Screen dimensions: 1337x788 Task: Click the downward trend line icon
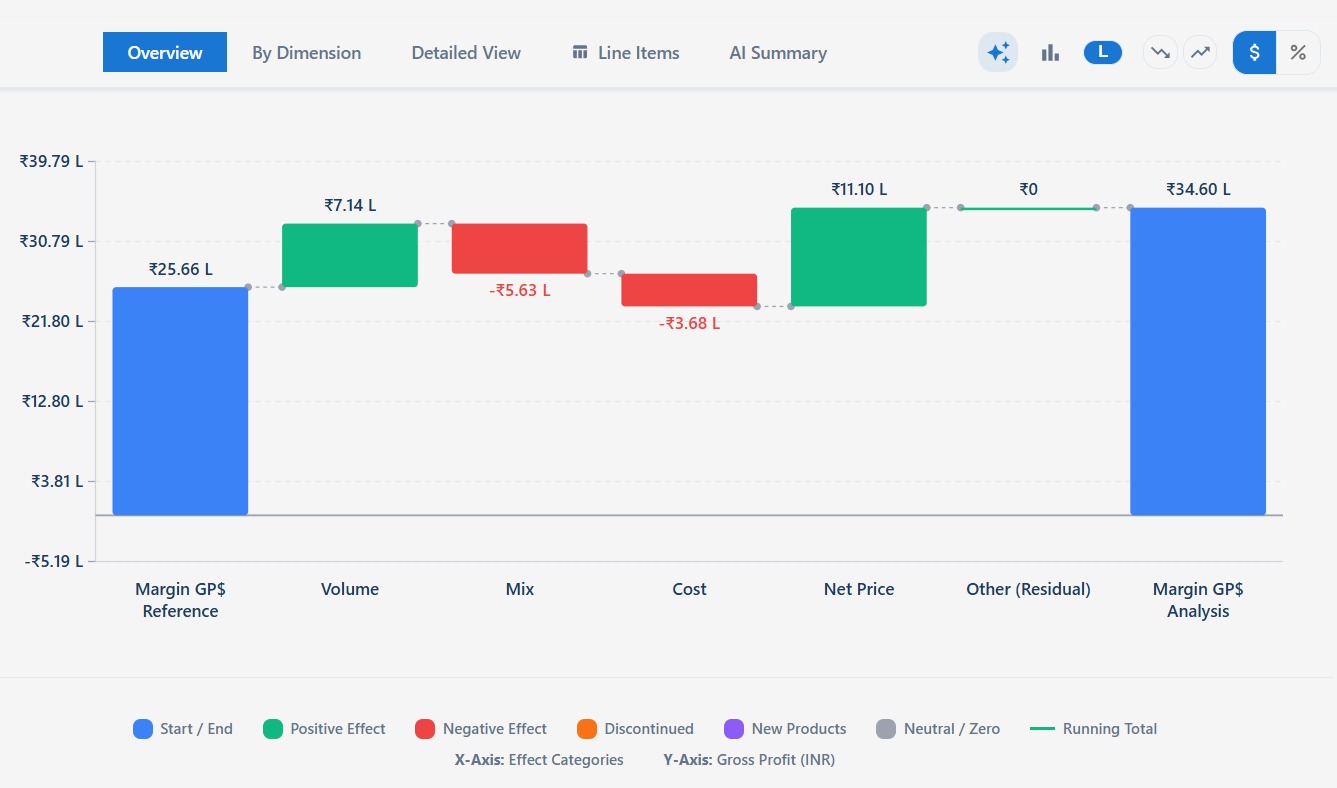[1159, 52]
